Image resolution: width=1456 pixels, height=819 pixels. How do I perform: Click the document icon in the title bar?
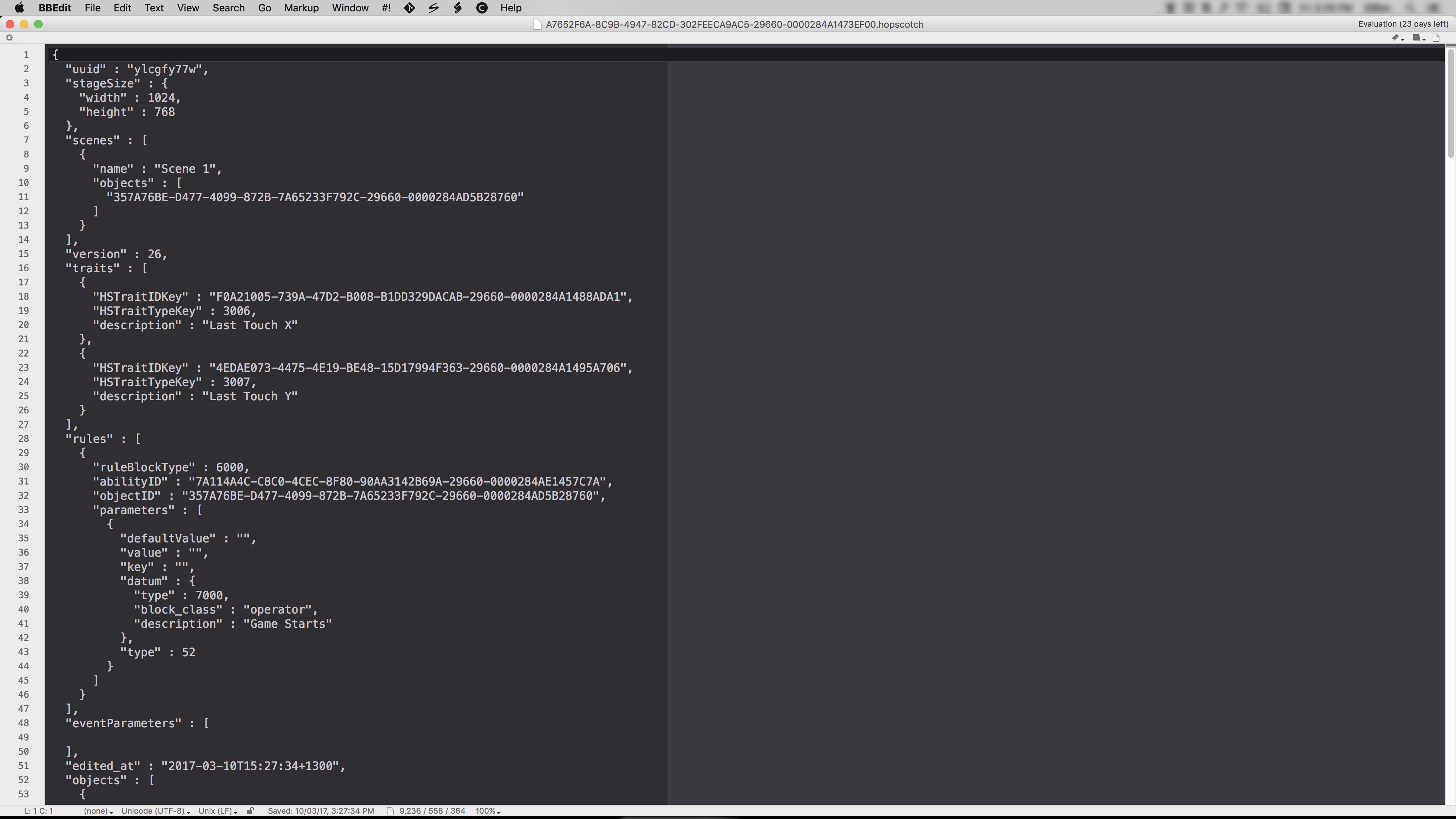[x=537, y=24]
